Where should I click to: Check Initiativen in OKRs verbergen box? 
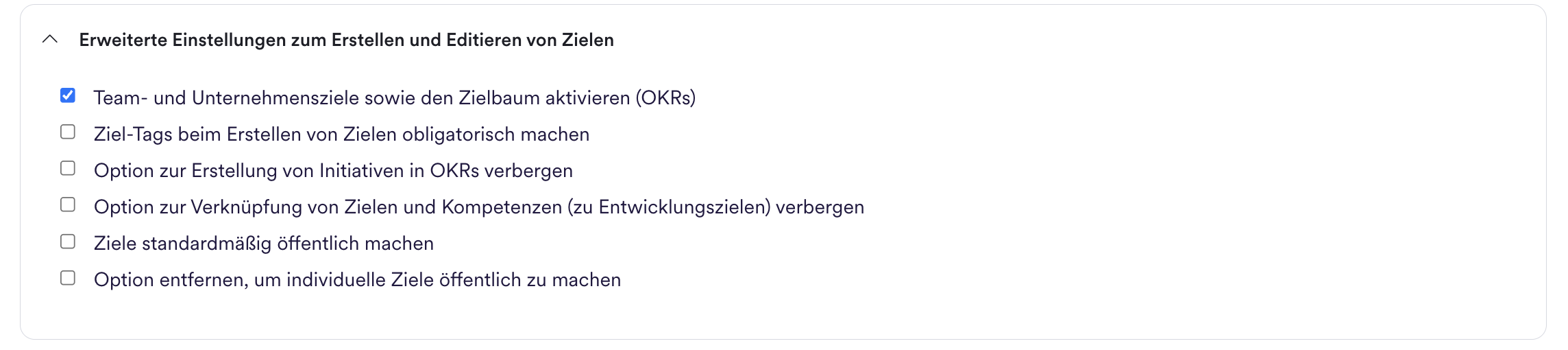(68, 168)
